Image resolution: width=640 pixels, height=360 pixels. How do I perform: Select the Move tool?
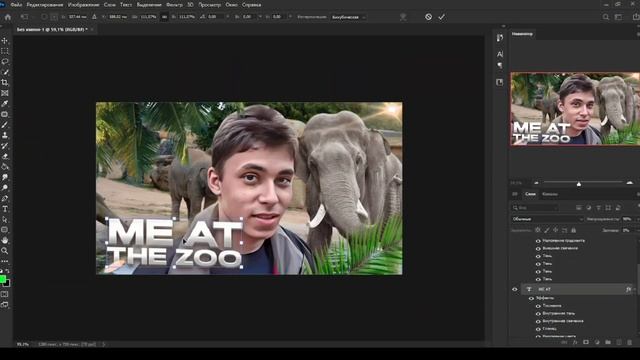[x=5, y=40]
